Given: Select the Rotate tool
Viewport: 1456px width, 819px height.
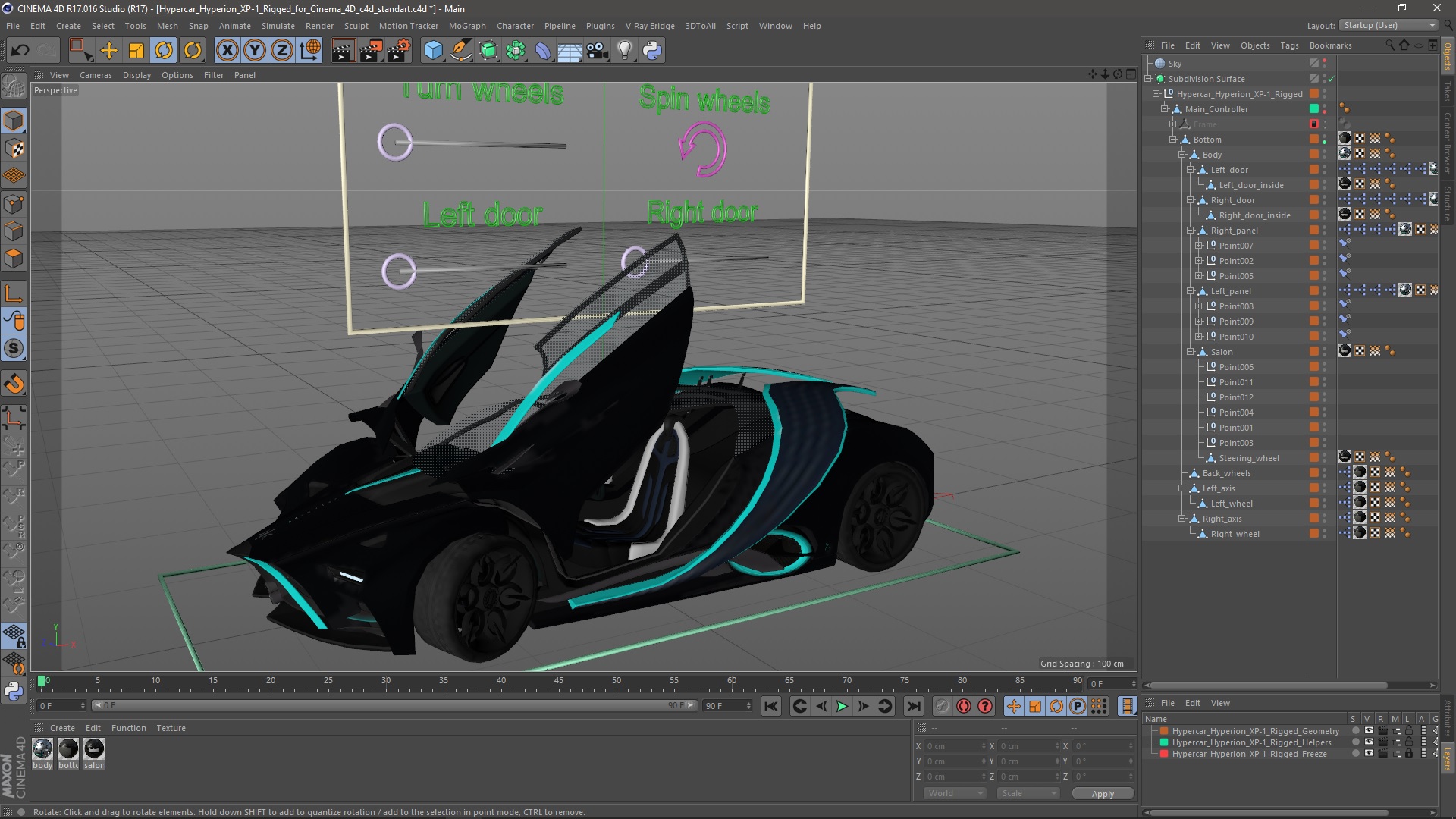Looking at the screenshot, I should pos(164,51).
